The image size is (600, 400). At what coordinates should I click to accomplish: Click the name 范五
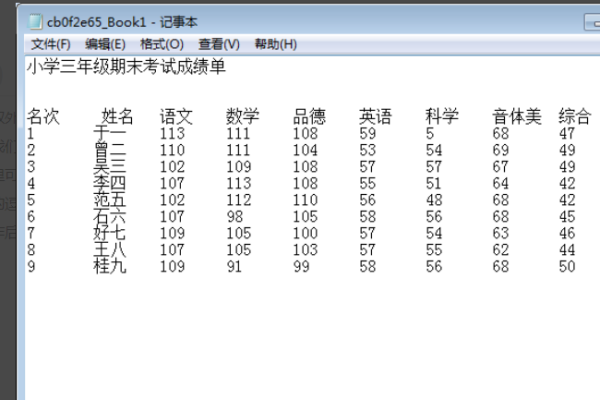(109, 200)
